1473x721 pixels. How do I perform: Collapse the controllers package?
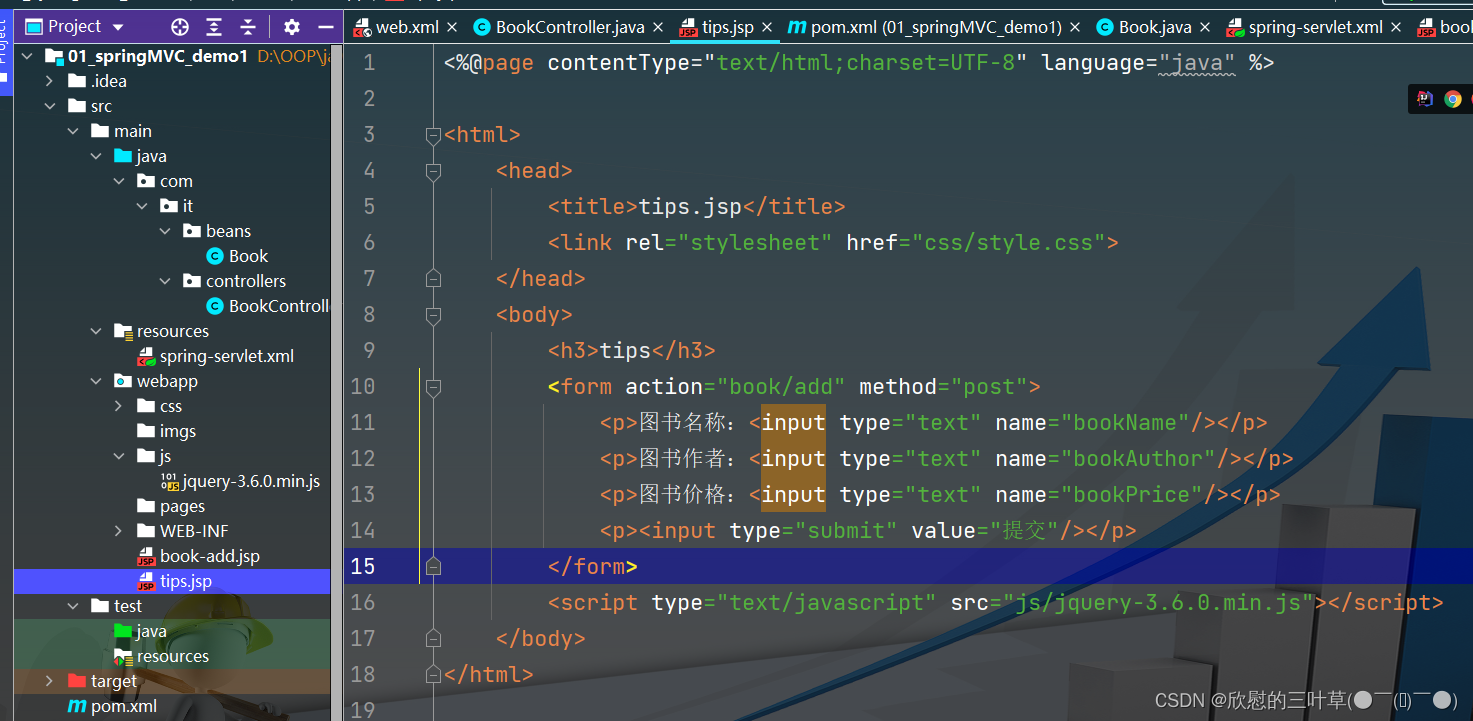(165, 281)
